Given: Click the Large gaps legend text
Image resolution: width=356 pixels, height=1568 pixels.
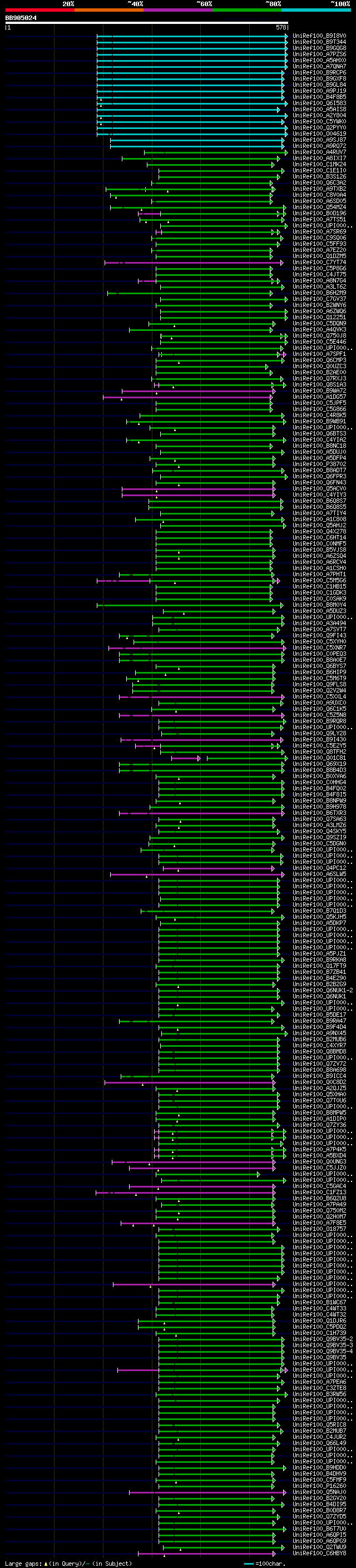Looking at the screenshot, I should tap(68, 1564).
